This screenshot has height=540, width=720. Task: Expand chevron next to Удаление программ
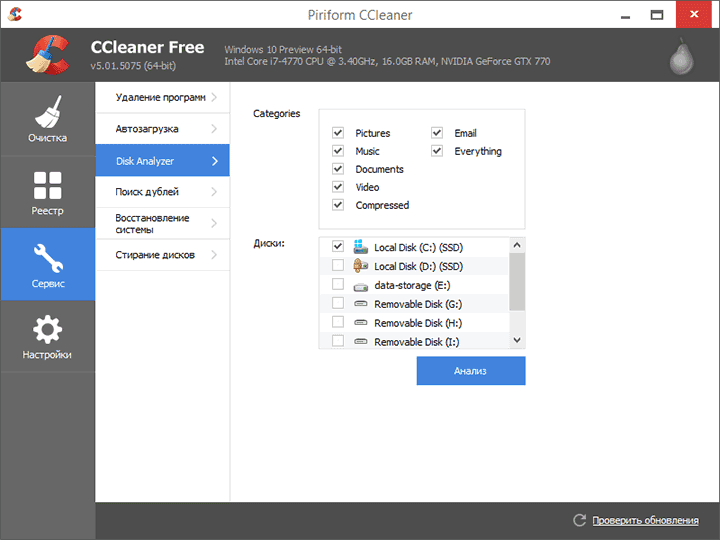214,97
